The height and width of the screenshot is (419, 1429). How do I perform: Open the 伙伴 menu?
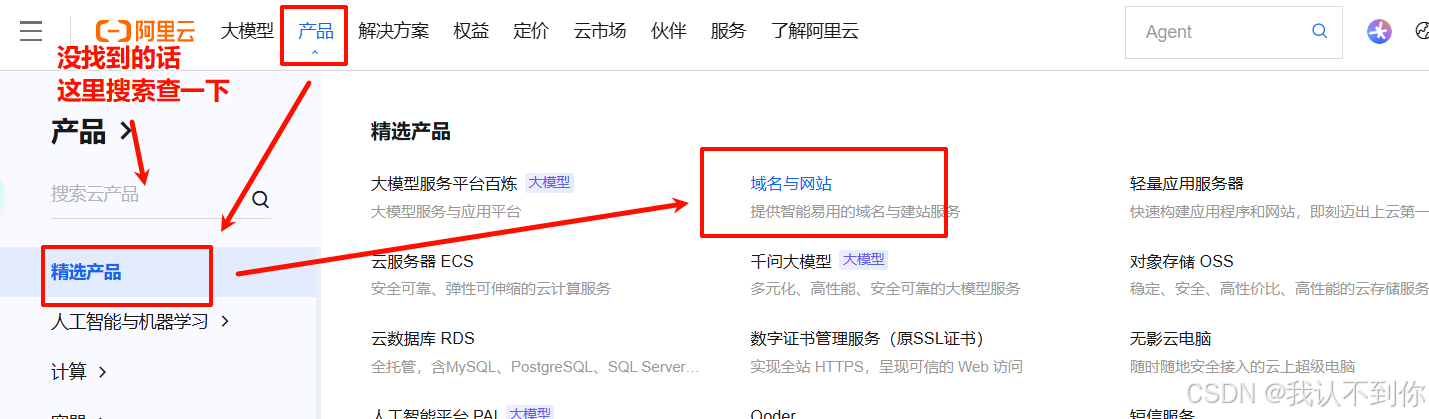668,30
